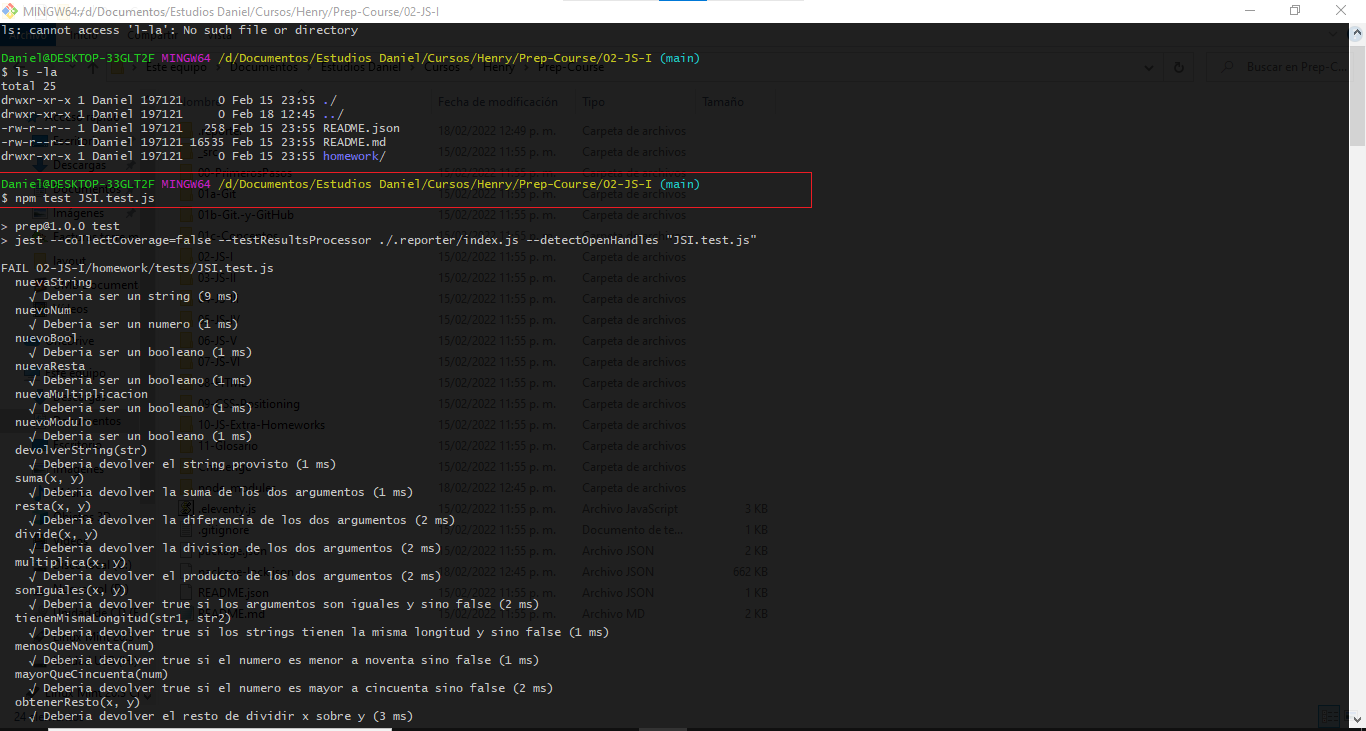Click 'Deberia devolver la diferencia' result line
Image resolution: width=1366 pixels, height=731 pixels.
click(x=242, y=520)
